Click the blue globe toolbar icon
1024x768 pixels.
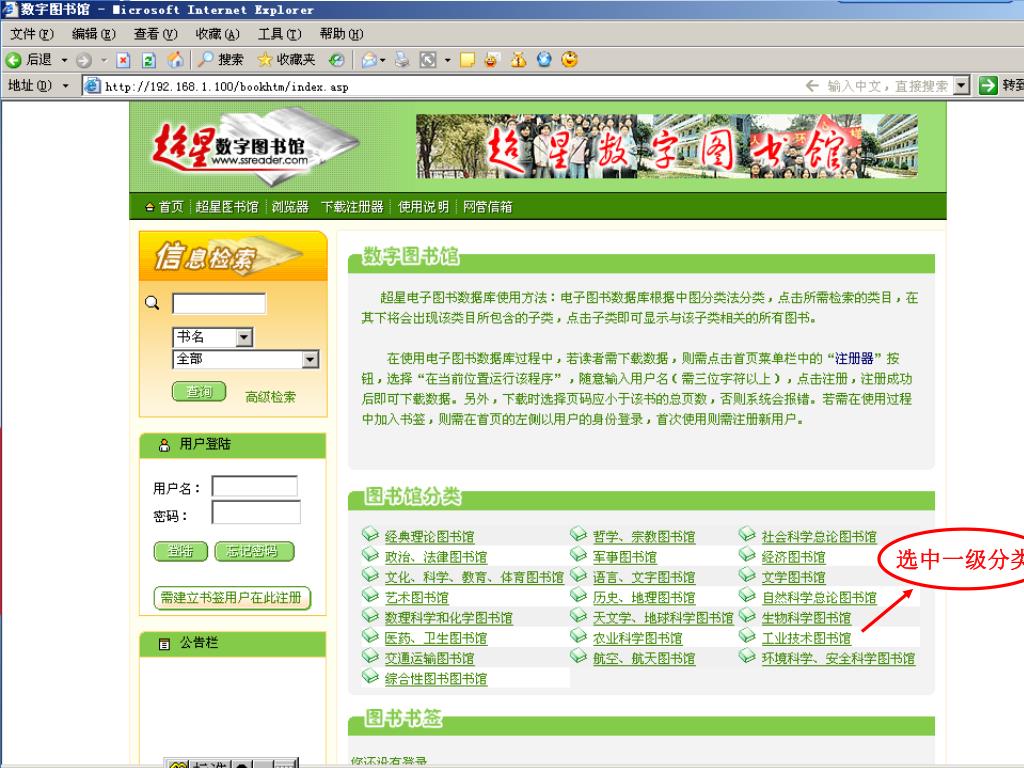(544, 59)
